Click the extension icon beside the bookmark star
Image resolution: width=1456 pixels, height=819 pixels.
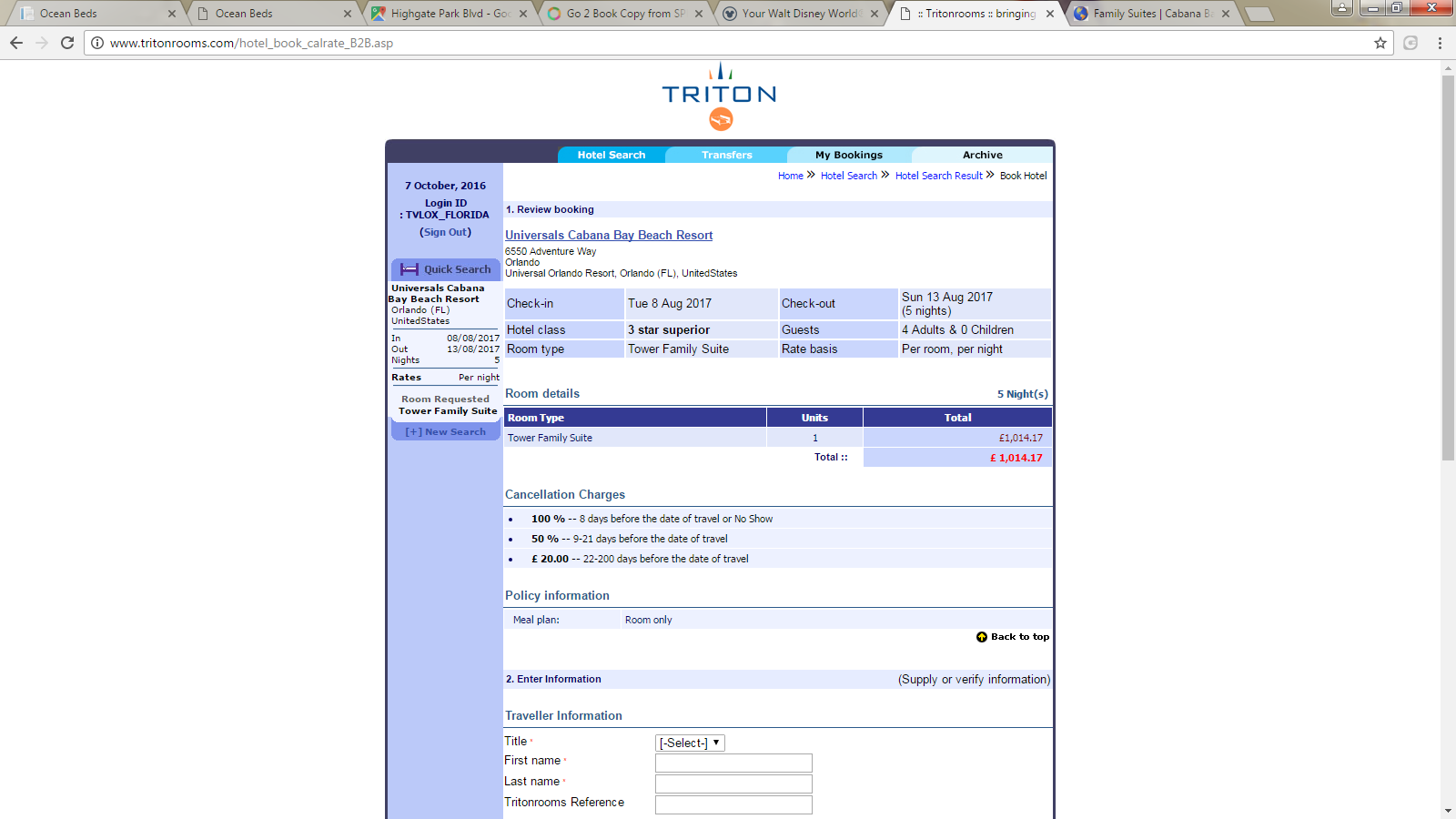coord(1410,43)
